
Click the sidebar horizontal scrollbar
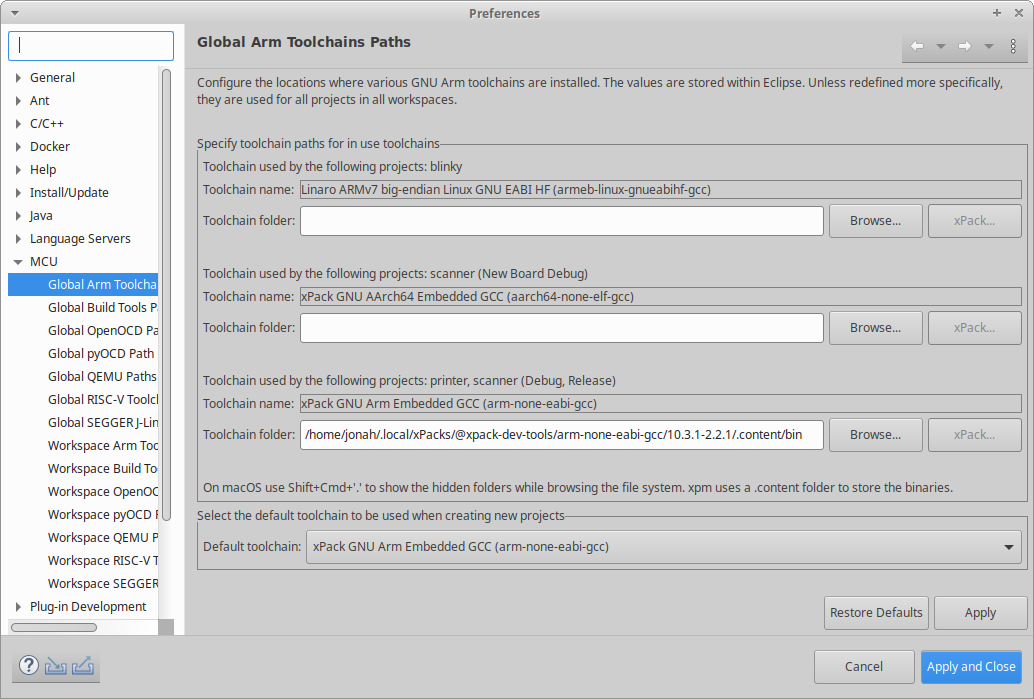click(55, 627)
